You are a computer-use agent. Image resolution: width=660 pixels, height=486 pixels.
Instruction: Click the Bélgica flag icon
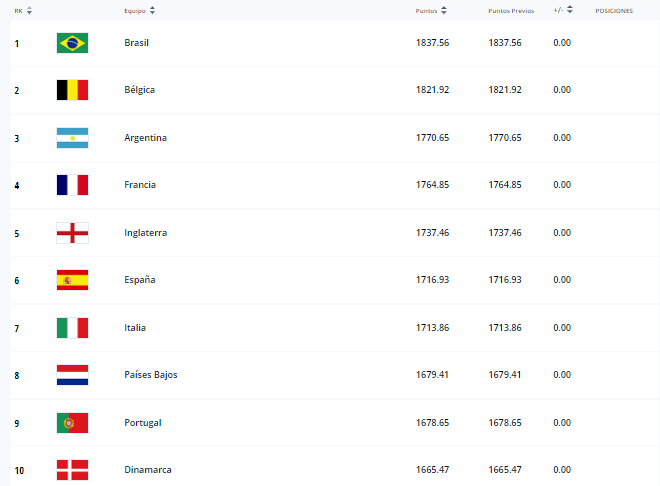pos(72,90)
